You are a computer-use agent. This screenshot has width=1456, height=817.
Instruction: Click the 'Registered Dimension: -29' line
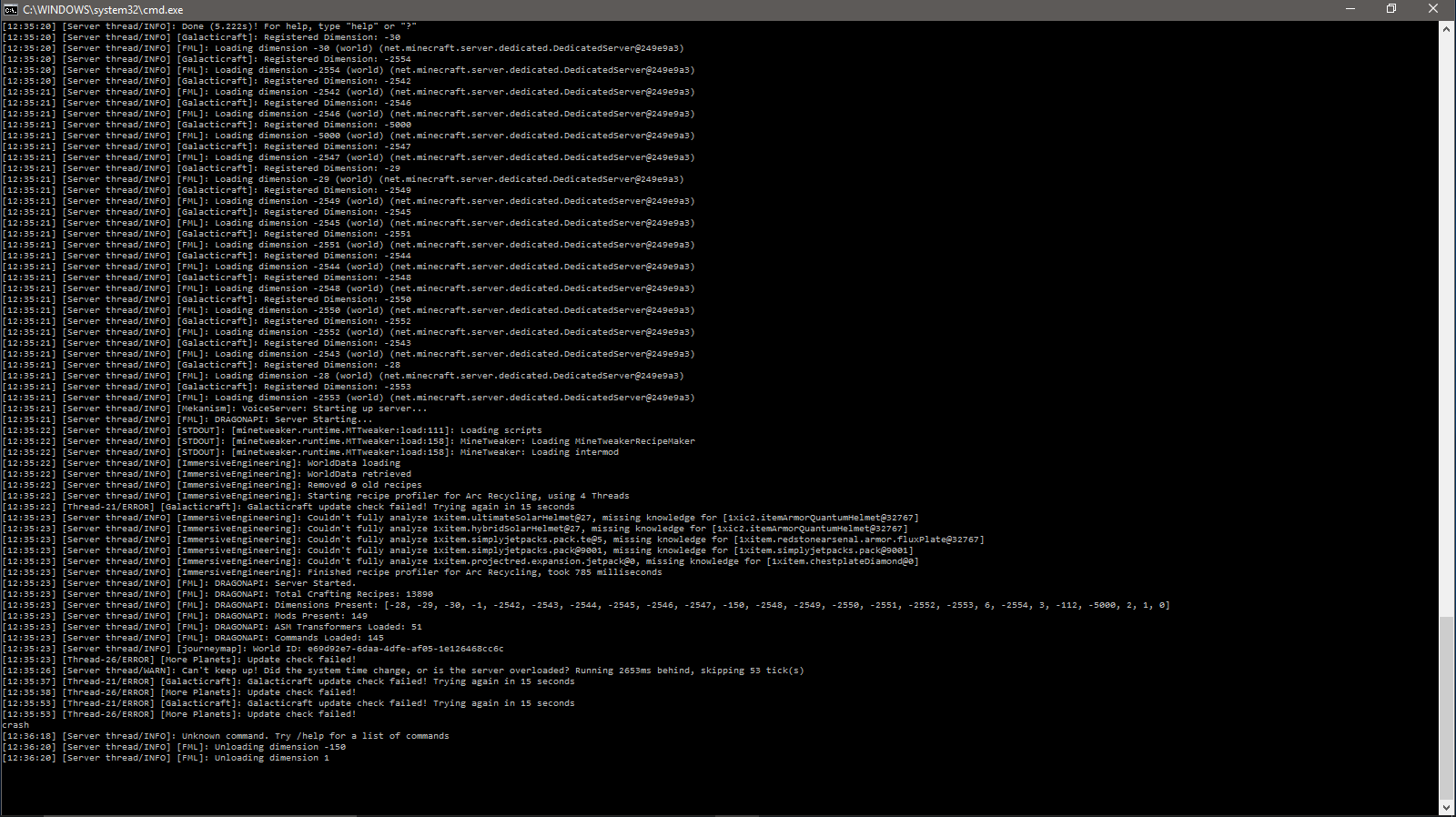click(201, 168)
